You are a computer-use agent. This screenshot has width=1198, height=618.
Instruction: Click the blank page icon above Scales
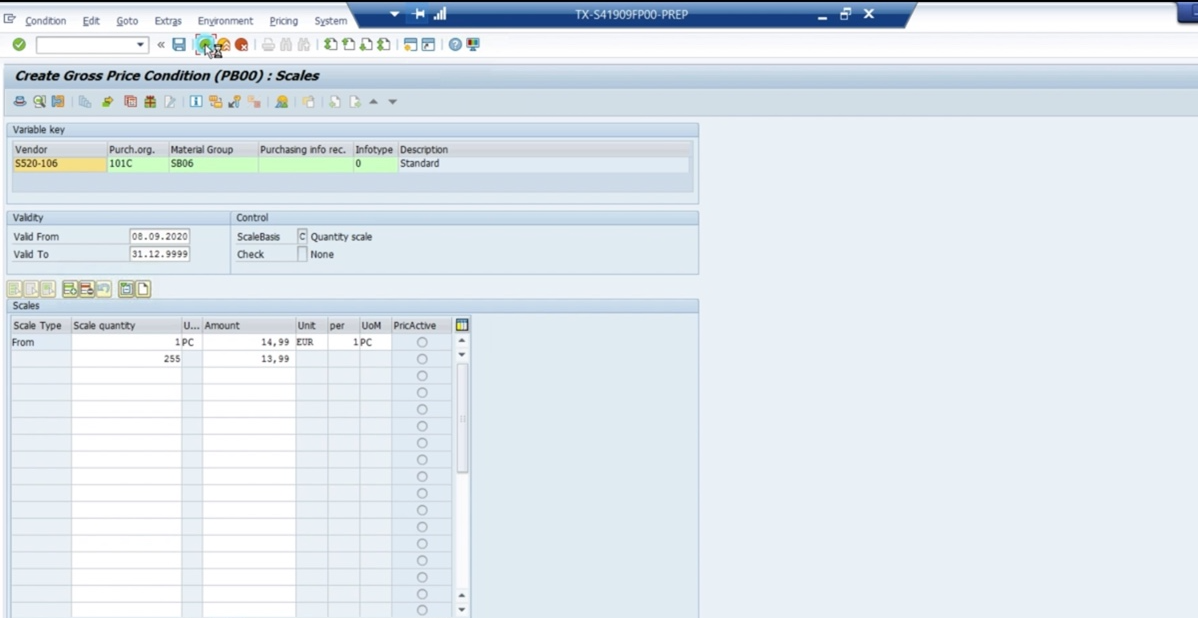pyautogui.click(x=143, y=290)
